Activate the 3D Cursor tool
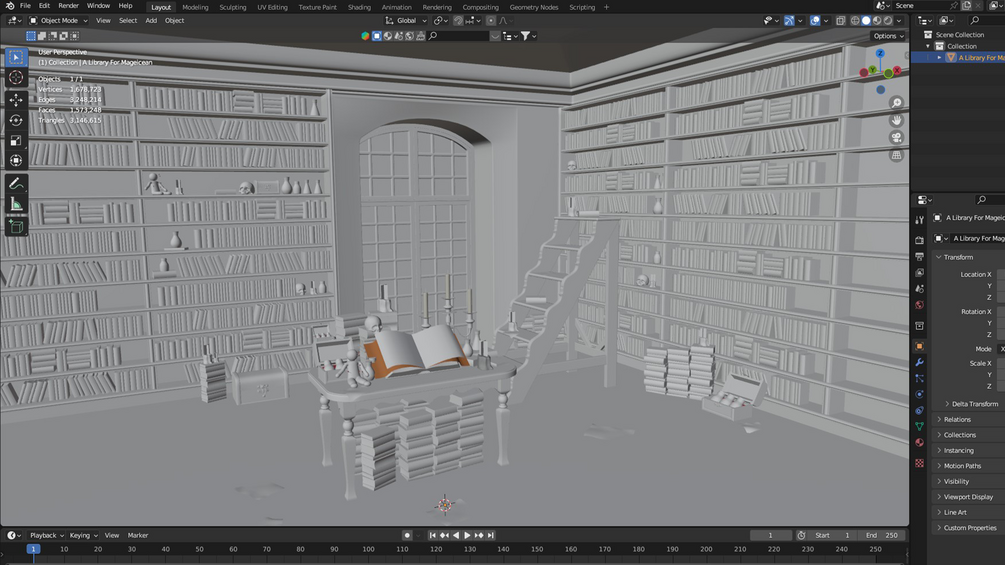 pyautogui.click(x=16, y=78)
